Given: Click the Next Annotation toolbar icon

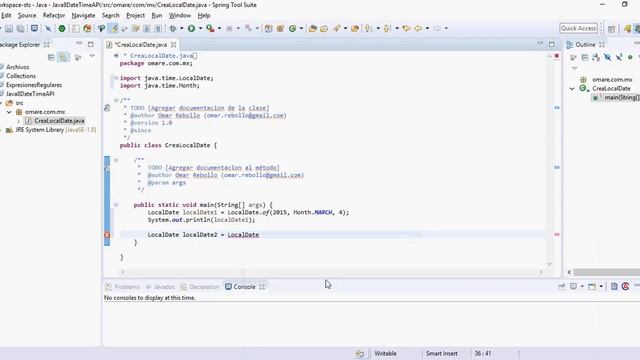Looking at the screenshot, I should pyautogui.click(x=368, y=29).
